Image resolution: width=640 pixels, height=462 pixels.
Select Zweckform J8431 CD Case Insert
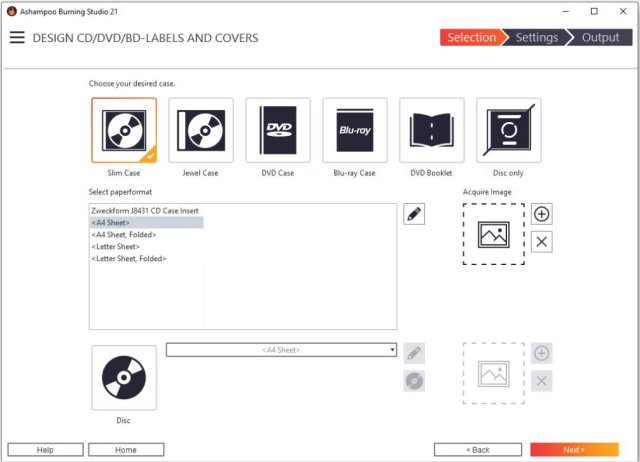(x=145, y=211)
